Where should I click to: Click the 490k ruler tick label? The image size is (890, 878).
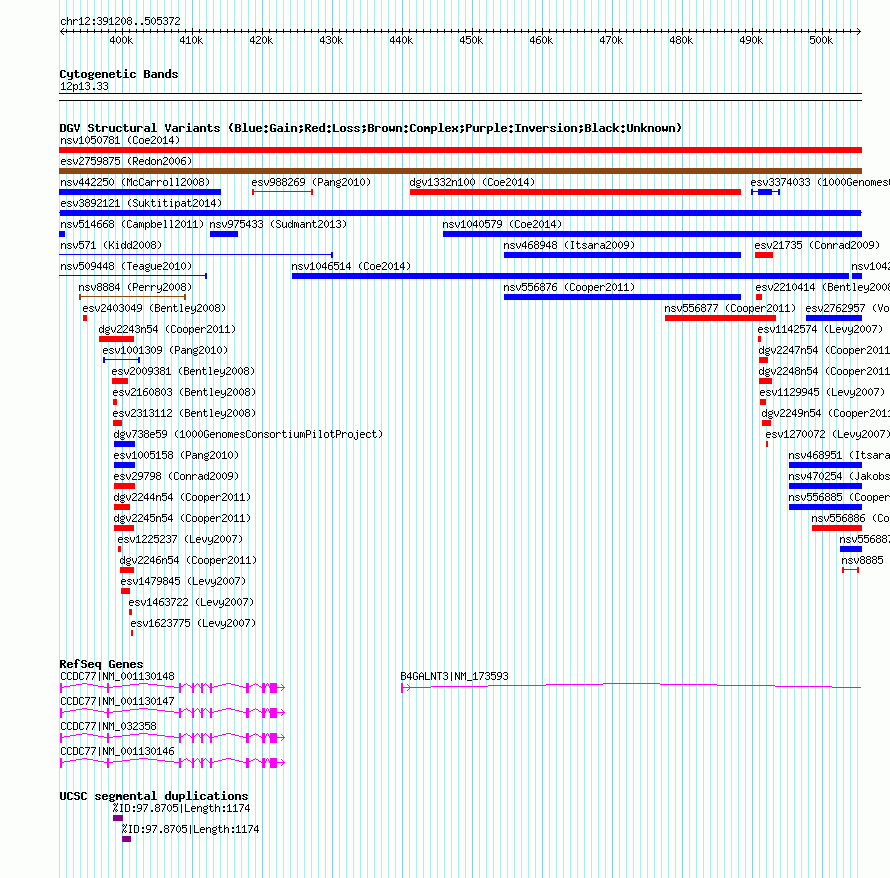(x=751, y=40)
